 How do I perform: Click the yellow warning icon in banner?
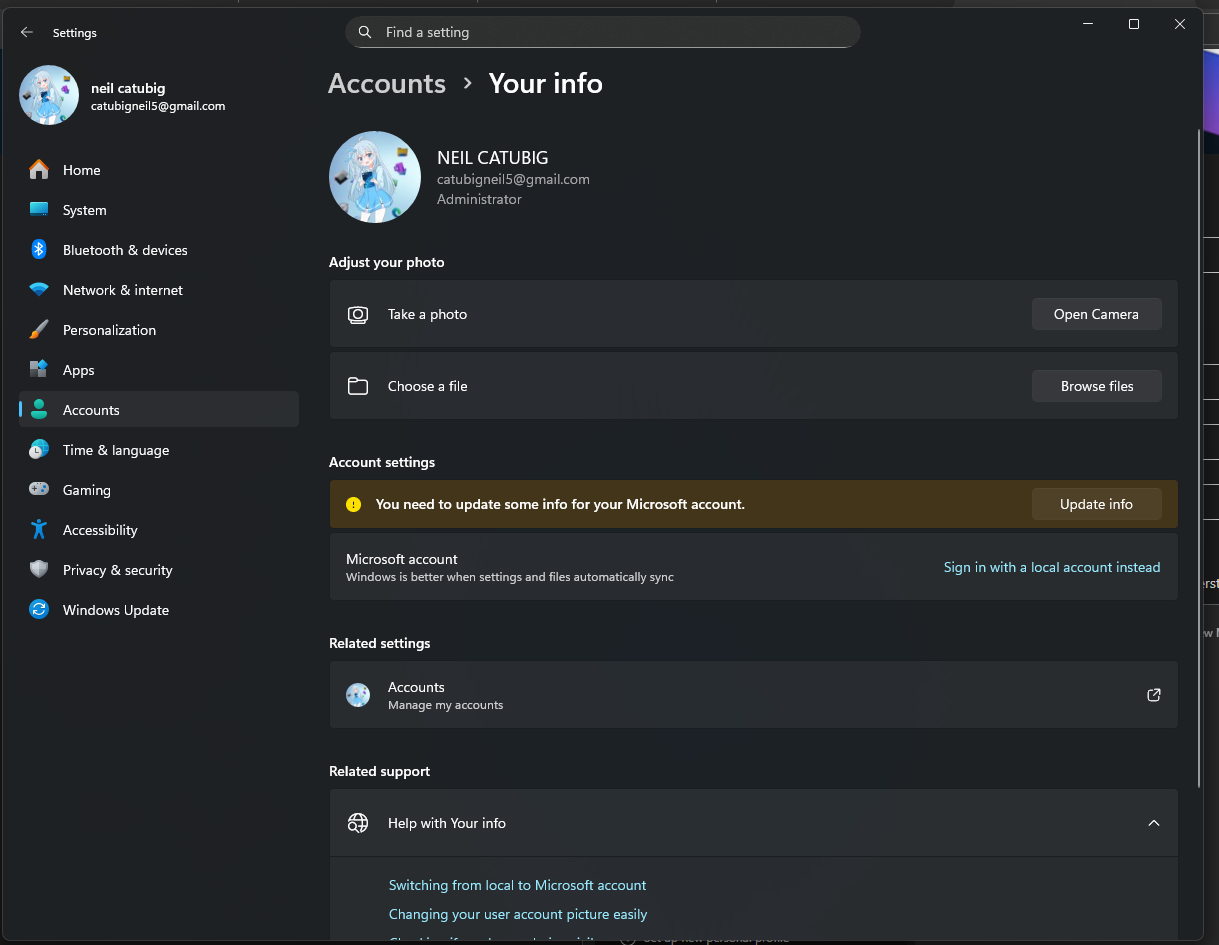pyautogui.click(x=353, y=505)
